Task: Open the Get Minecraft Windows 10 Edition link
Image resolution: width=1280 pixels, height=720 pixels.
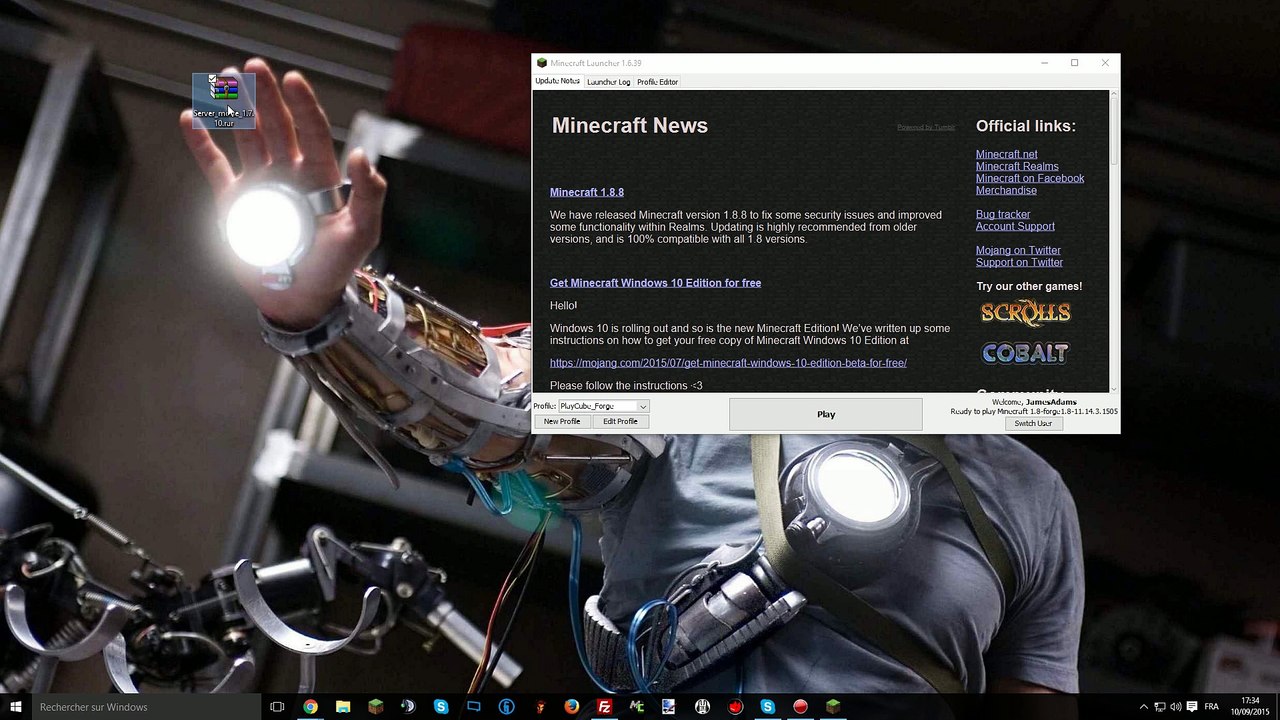Action: pyautogui.click(x=655, y=283)
